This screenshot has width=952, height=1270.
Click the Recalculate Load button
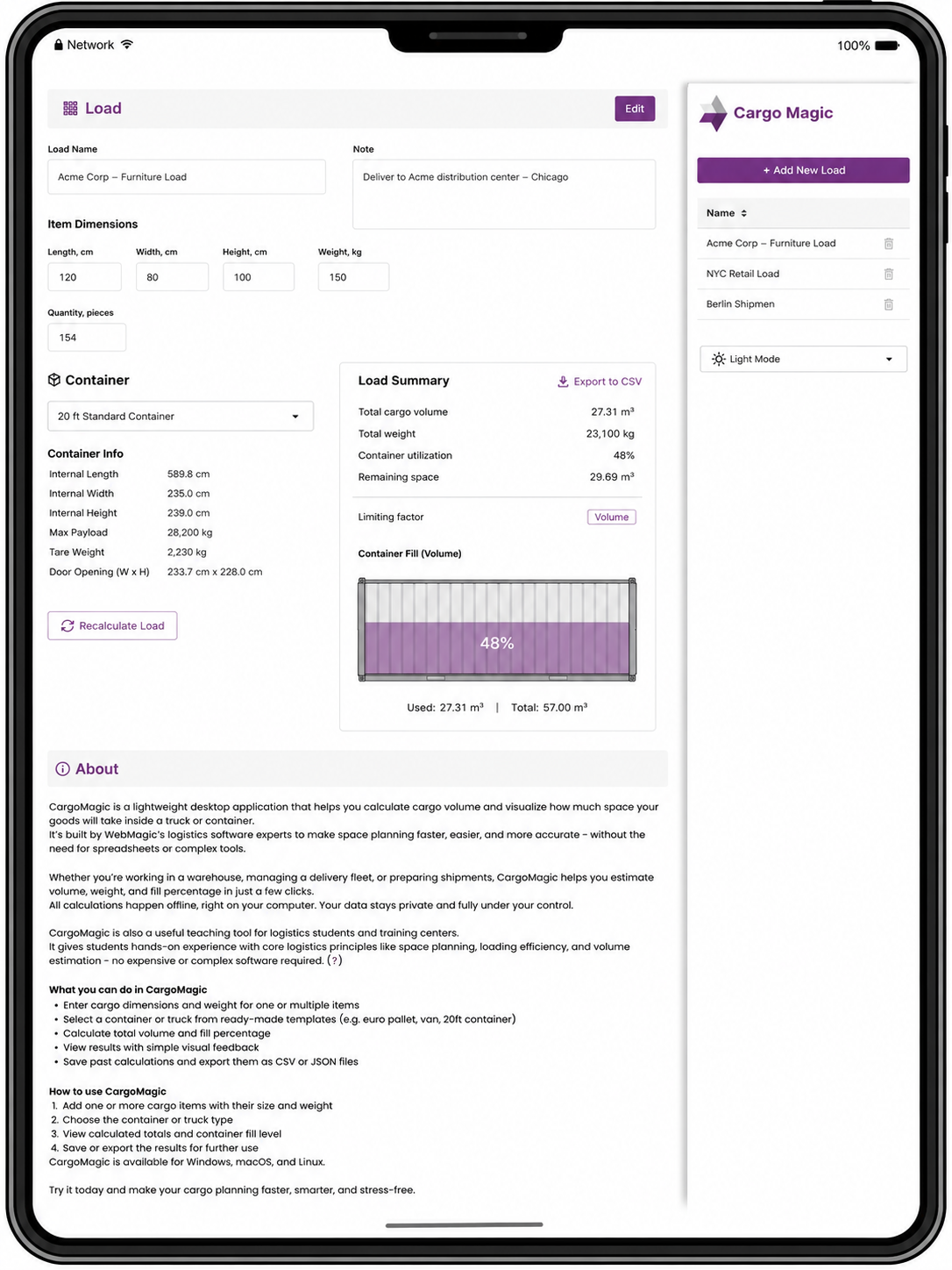(x=112, y=625)
